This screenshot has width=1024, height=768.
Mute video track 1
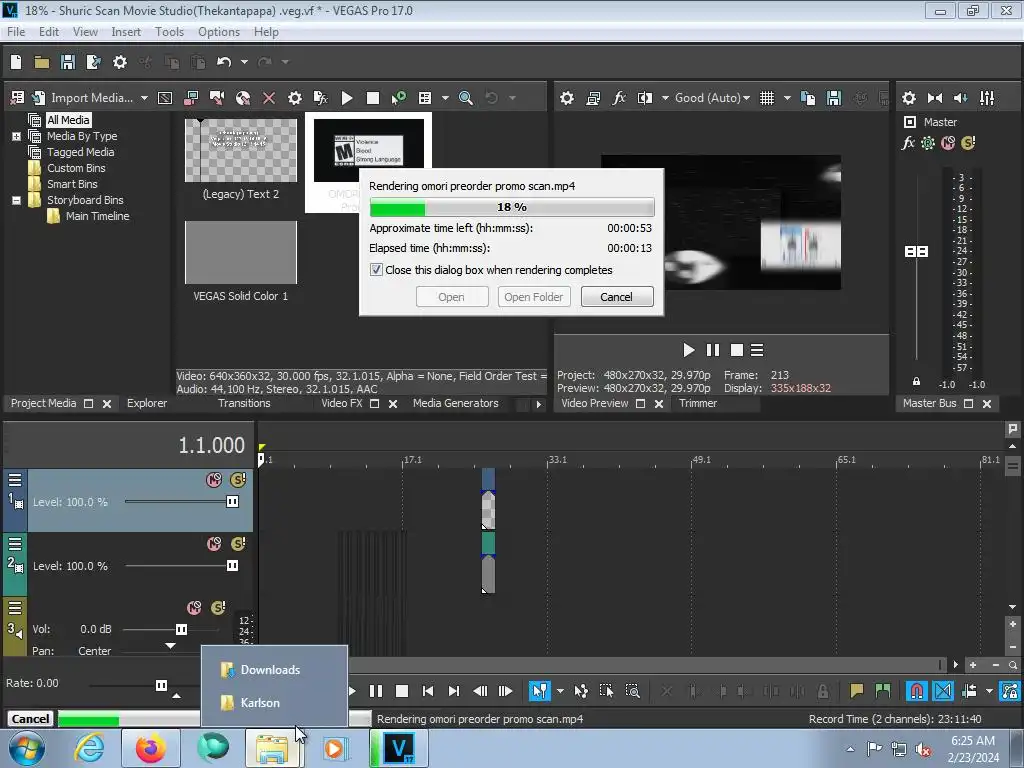[214, 480]
